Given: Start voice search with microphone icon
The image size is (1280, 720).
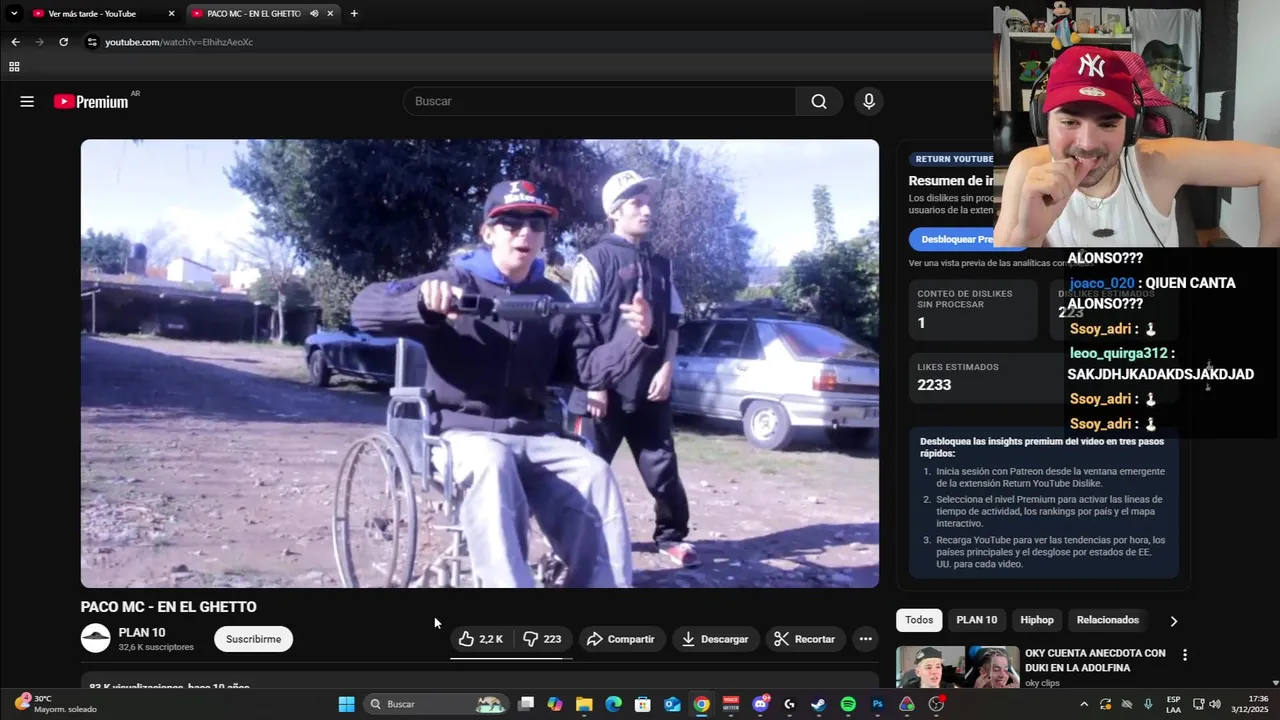Looking at the screenshot, I should click(x=868, y=101).
